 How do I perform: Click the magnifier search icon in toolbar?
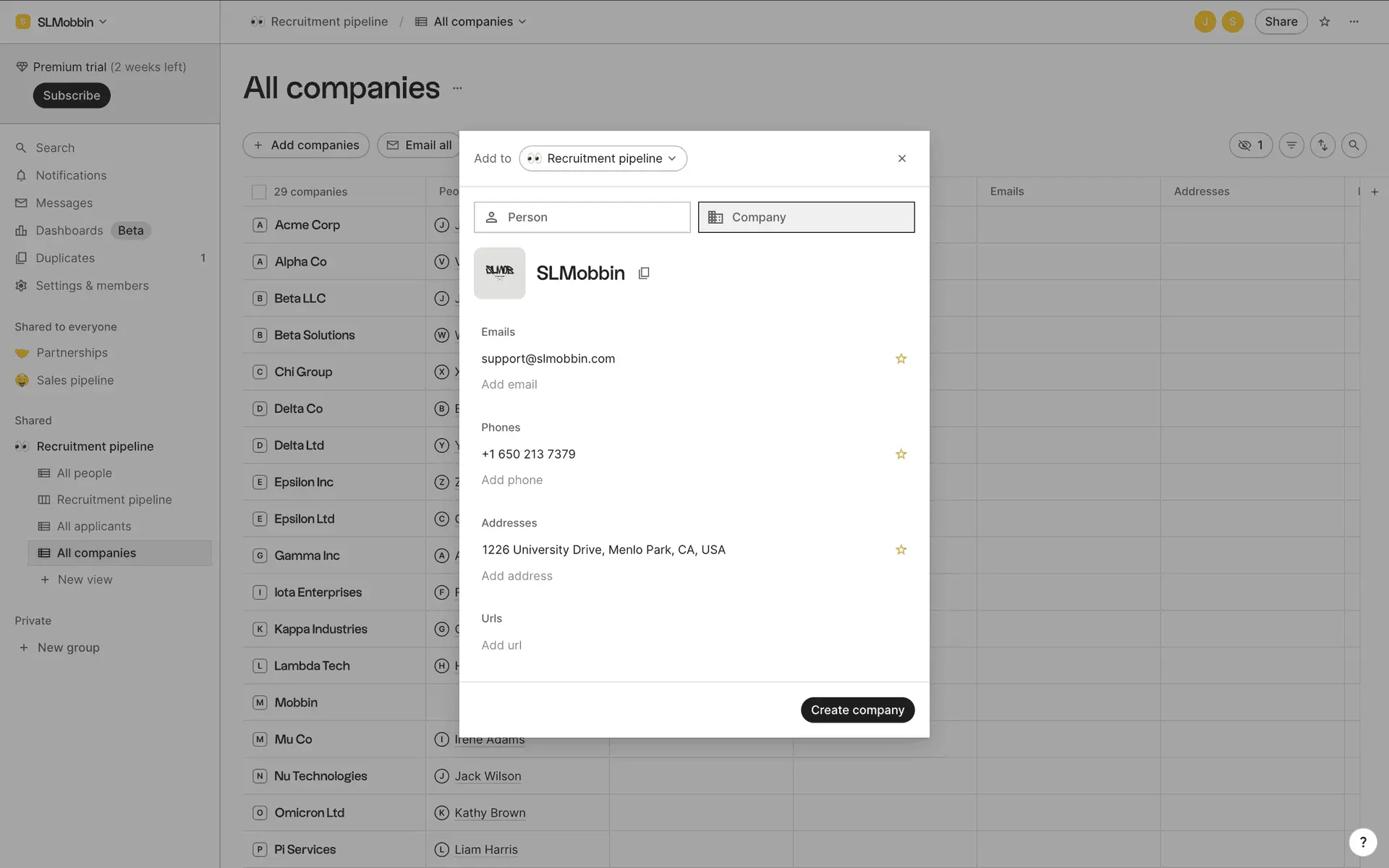(1354, 145)
